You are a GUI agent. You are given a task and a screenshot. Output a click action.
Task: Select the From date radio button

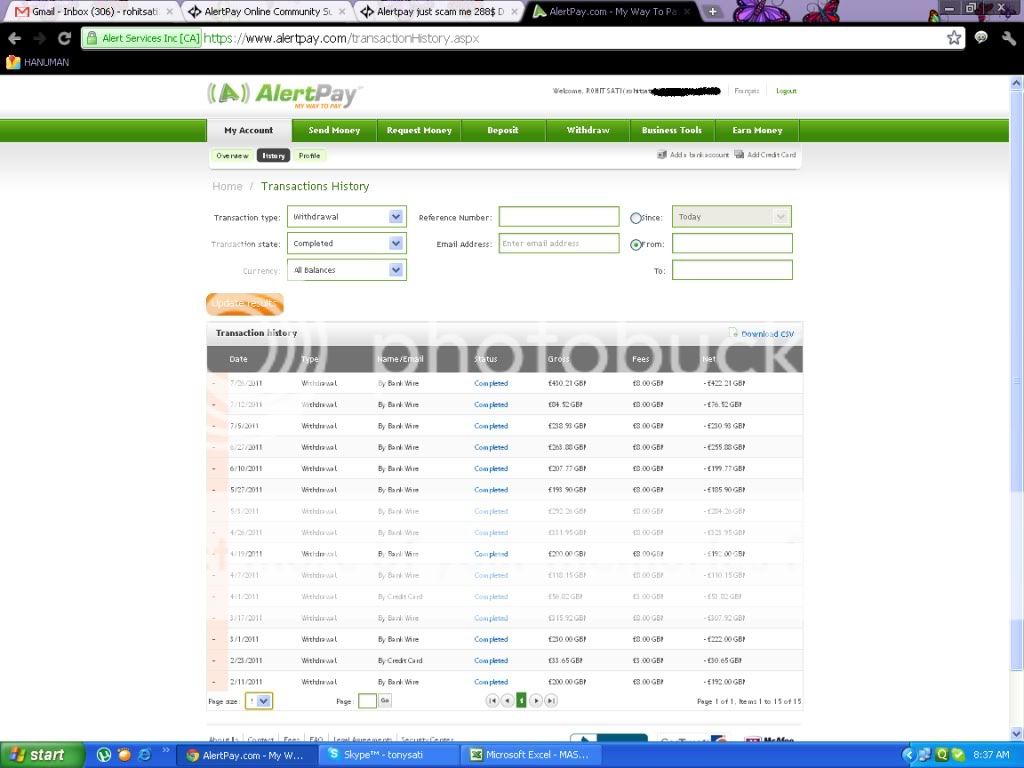[635, 245]
